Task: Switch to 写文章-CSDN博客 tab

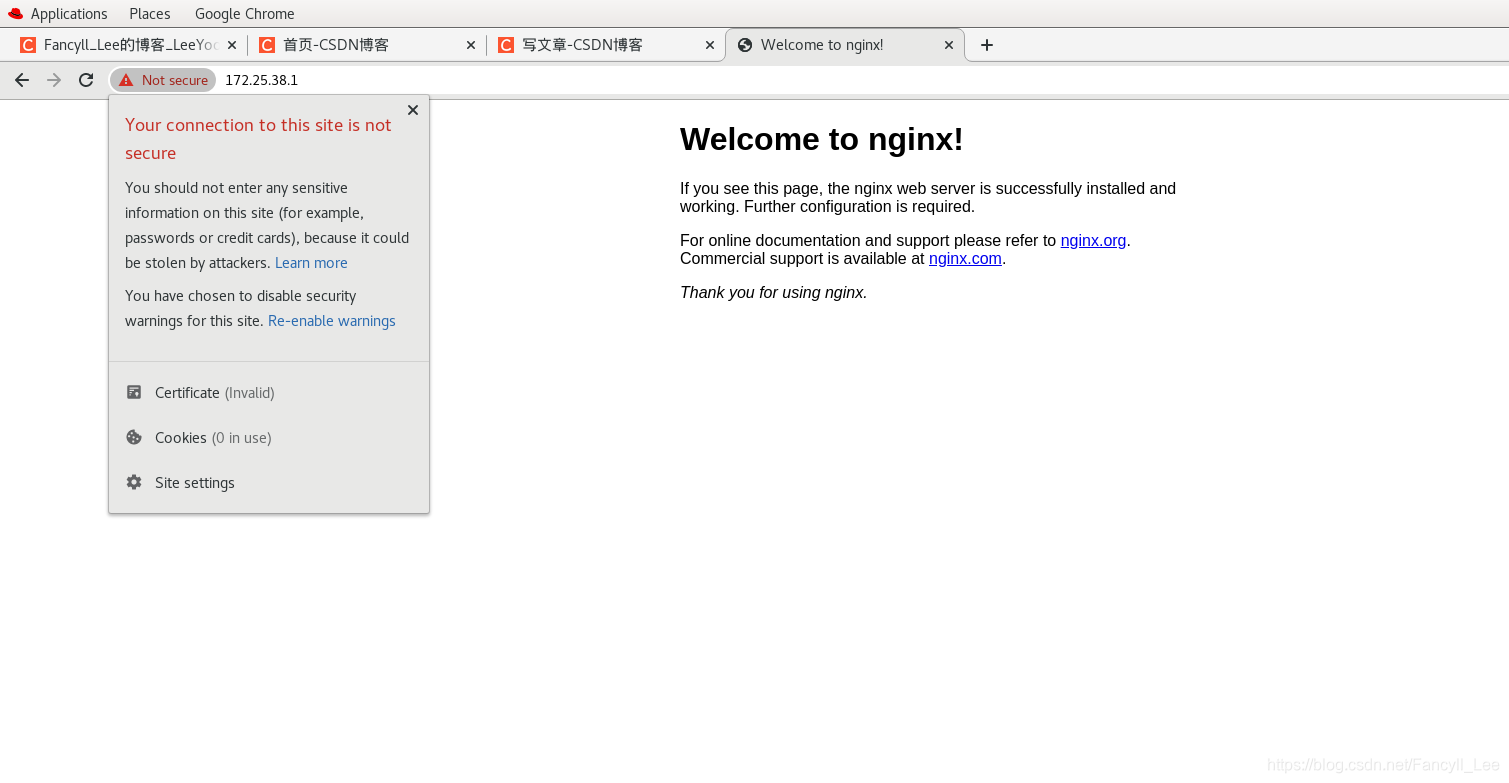Action: (x=606, y=45)
